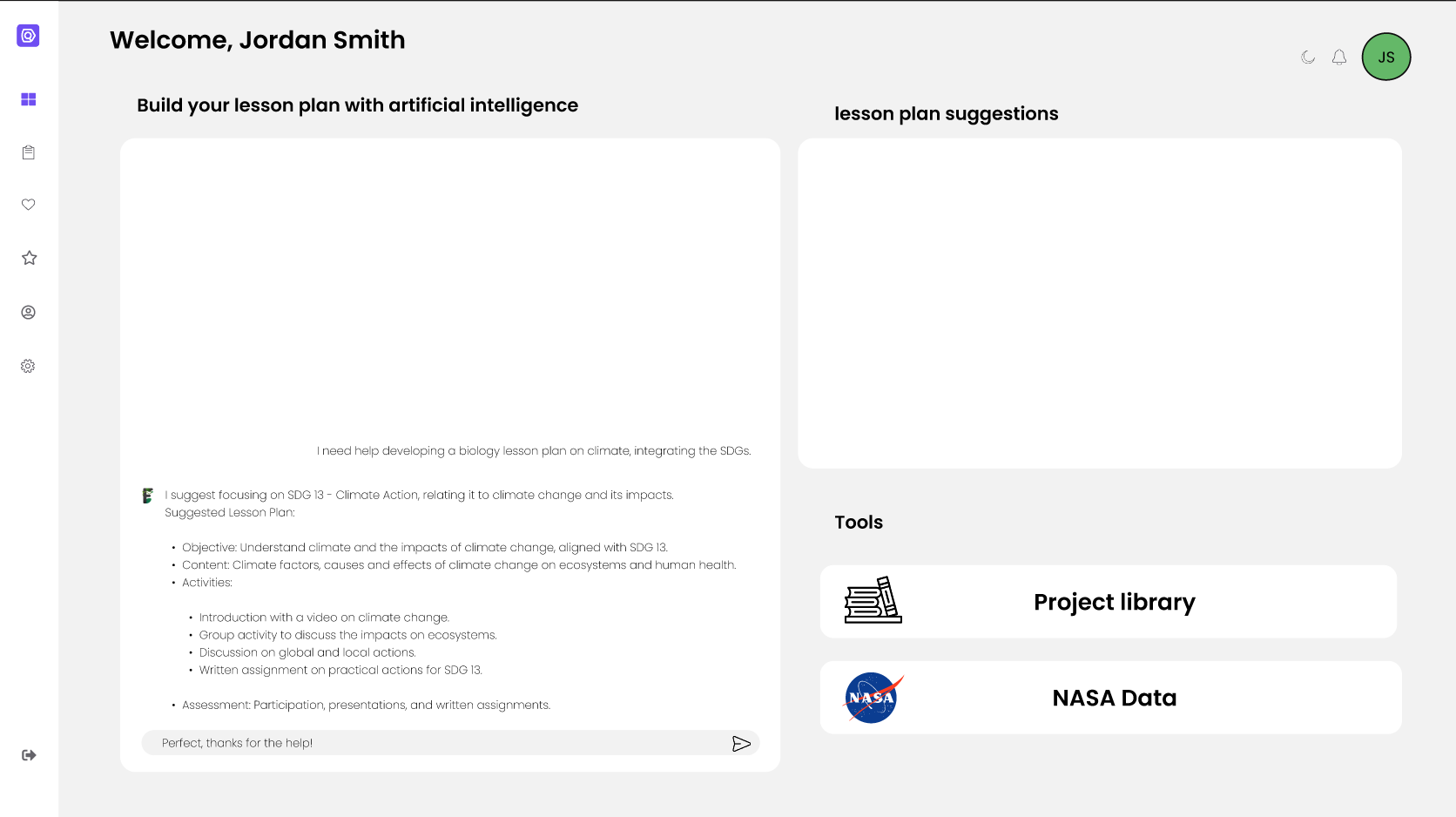Viewport: 1456px width, 817px height.
Task: Open the heart favorites icon
Action: tap(29, 205)
